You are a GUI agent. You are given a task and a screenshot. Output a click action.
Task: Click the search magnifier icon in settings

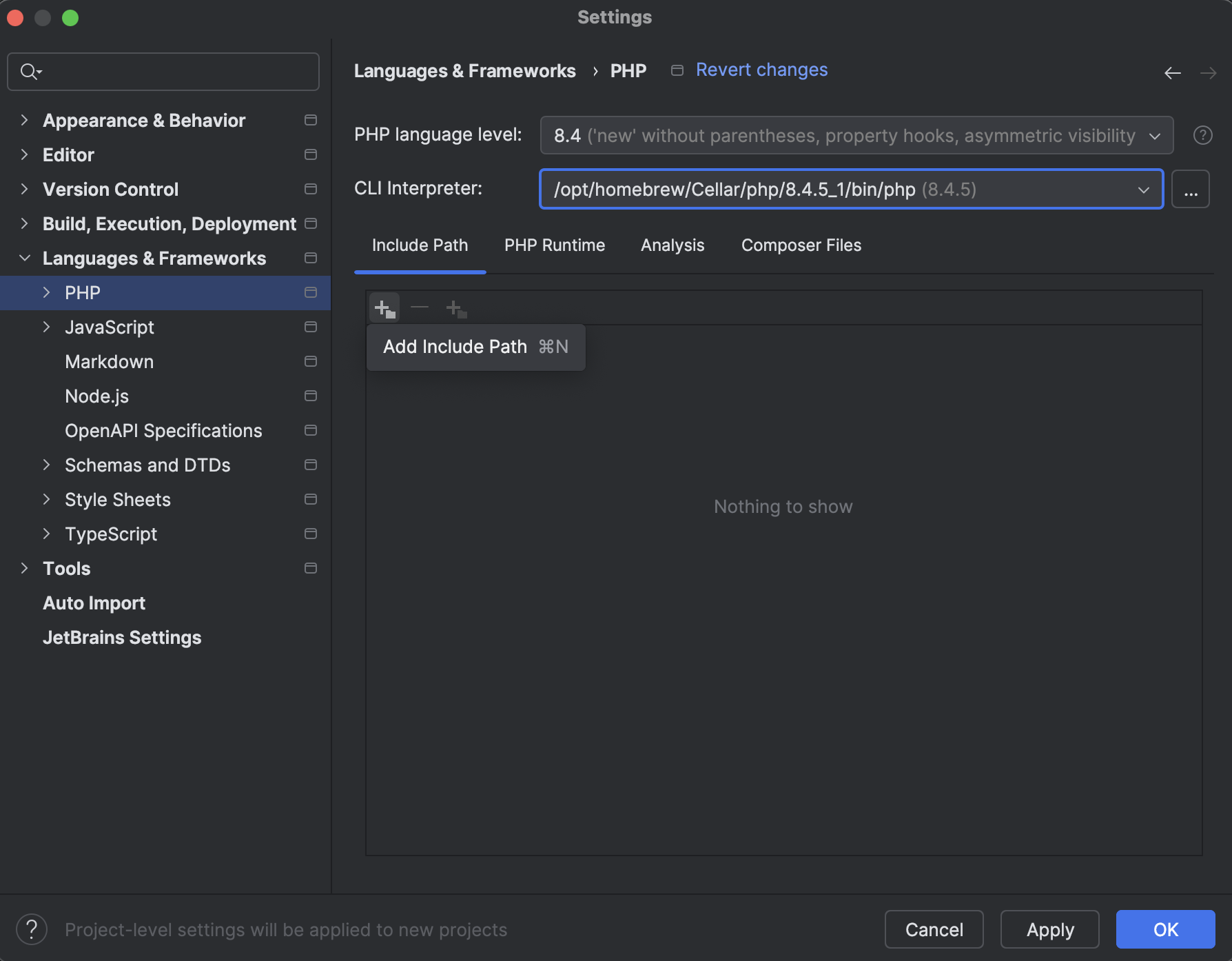(30, 72)
